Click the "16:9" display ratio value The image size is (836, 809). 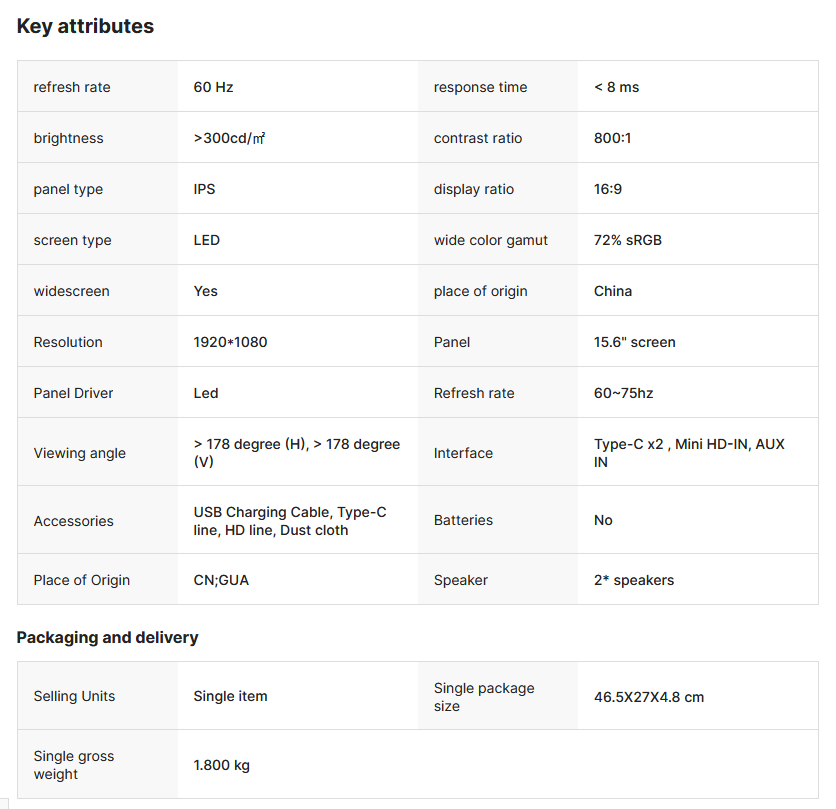(x=608, y=189)
